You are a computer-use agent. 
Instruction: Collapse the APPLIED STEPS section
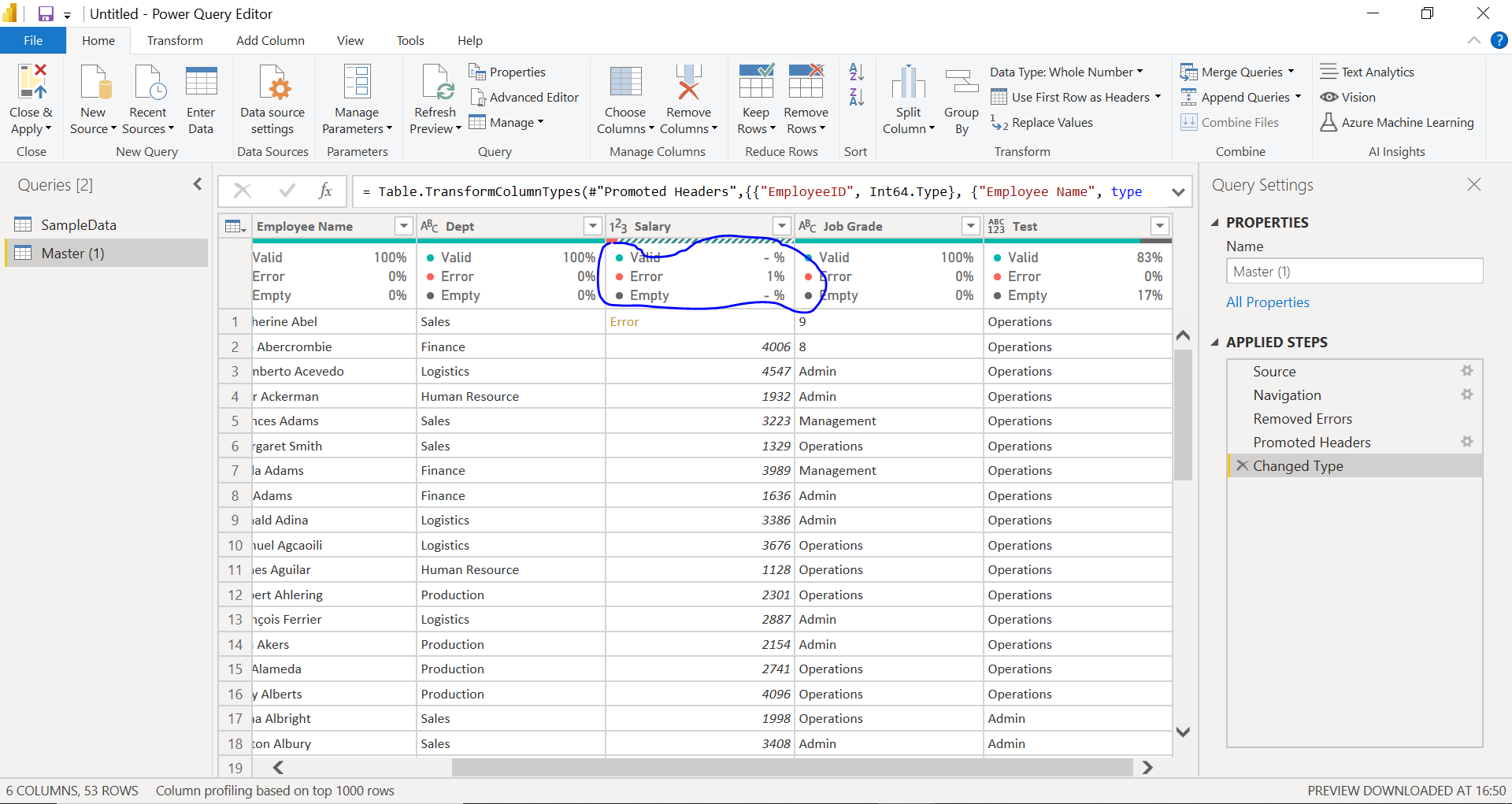point(1214,343)
